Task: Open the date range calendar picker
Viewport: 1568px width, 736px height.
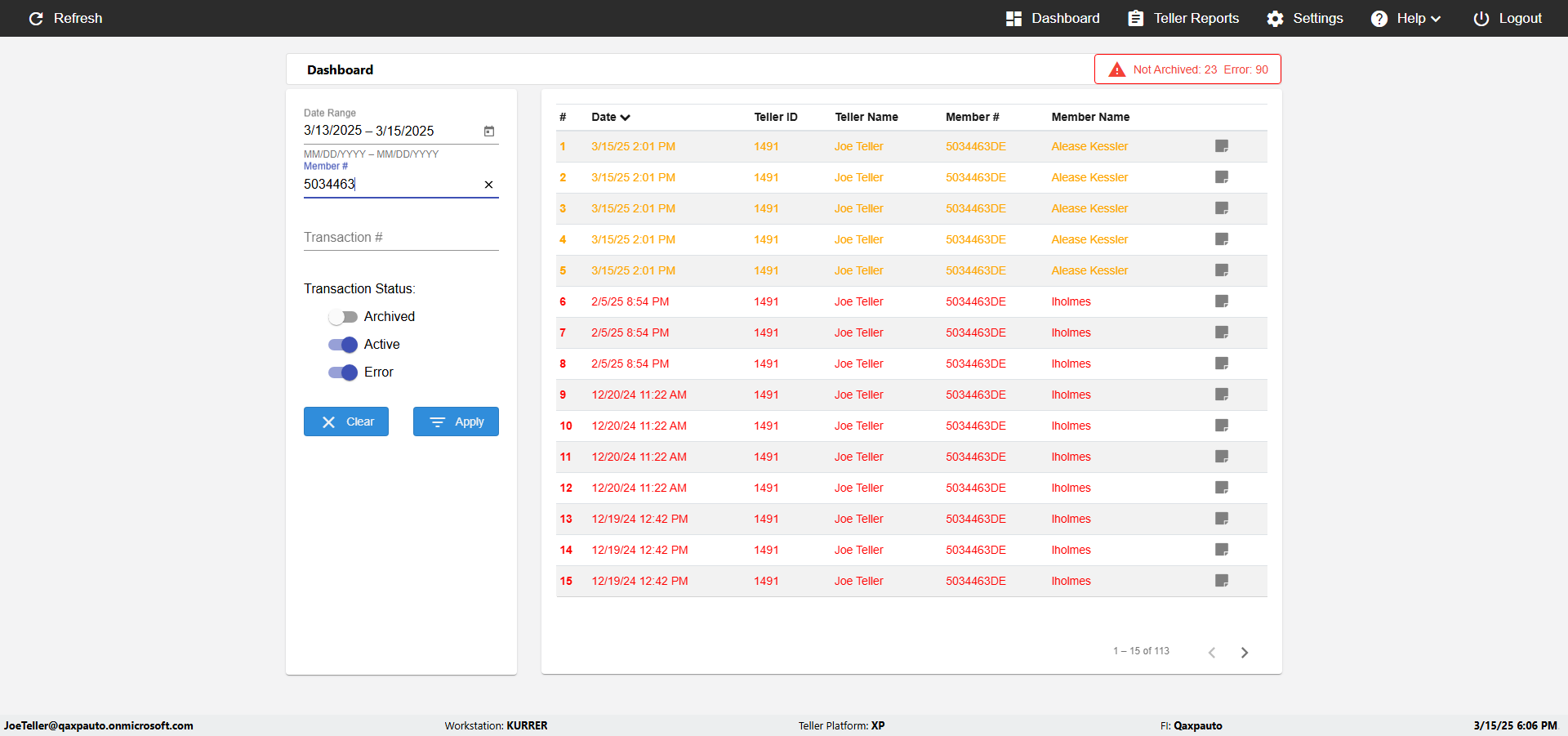Action: (489, 131)
